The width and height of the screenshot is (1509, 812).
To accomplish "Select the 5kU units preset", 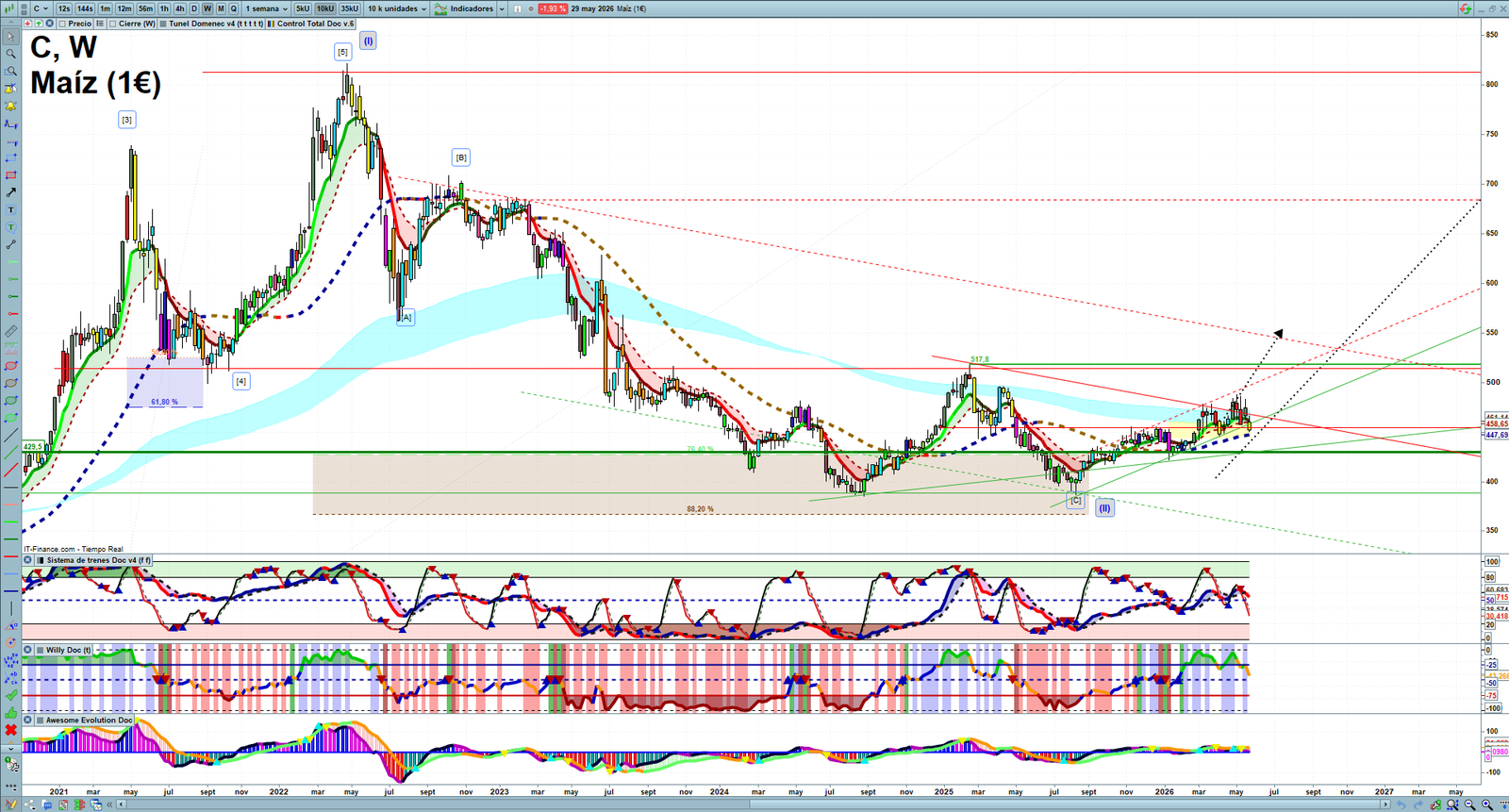I will point(302,8).
